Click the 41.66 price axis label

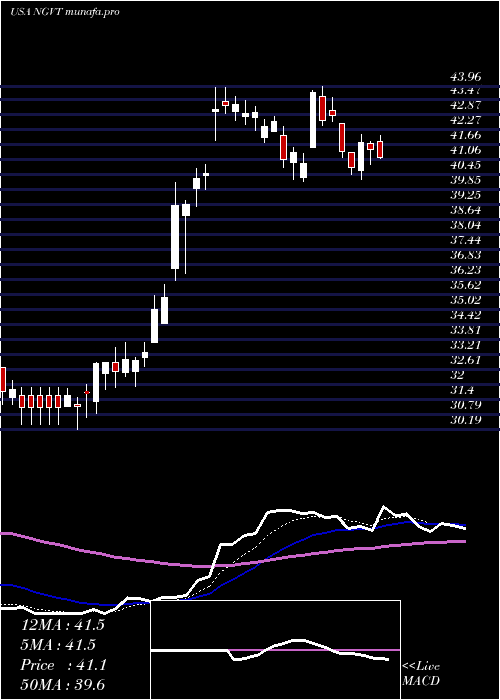tap(465, 135)
